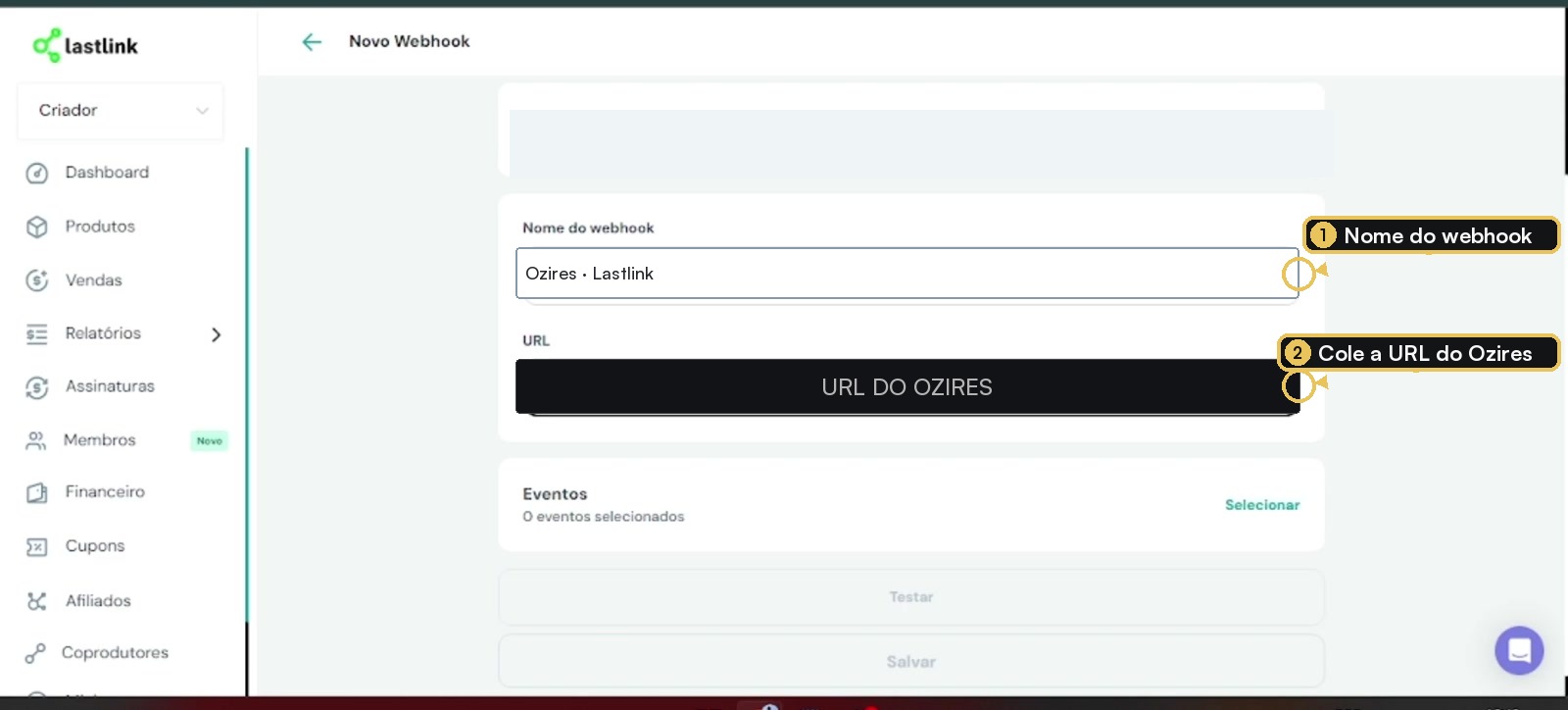1568x710 pixels.
Task: Click Selecionar to choose events
Action: (x=1262, y=505)
